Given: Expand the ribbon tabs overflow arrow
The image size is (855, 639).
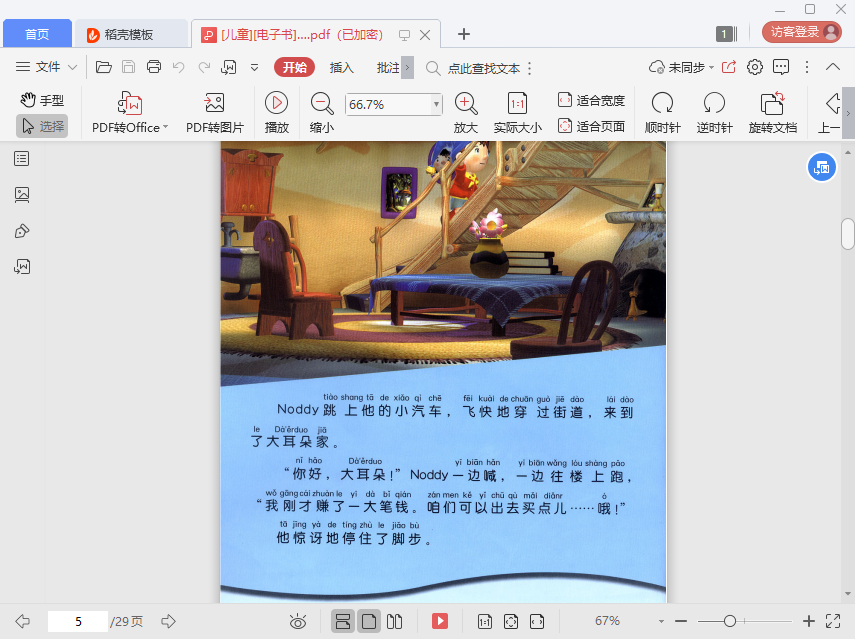Looking at the screenshot, I should pos(407,68).
